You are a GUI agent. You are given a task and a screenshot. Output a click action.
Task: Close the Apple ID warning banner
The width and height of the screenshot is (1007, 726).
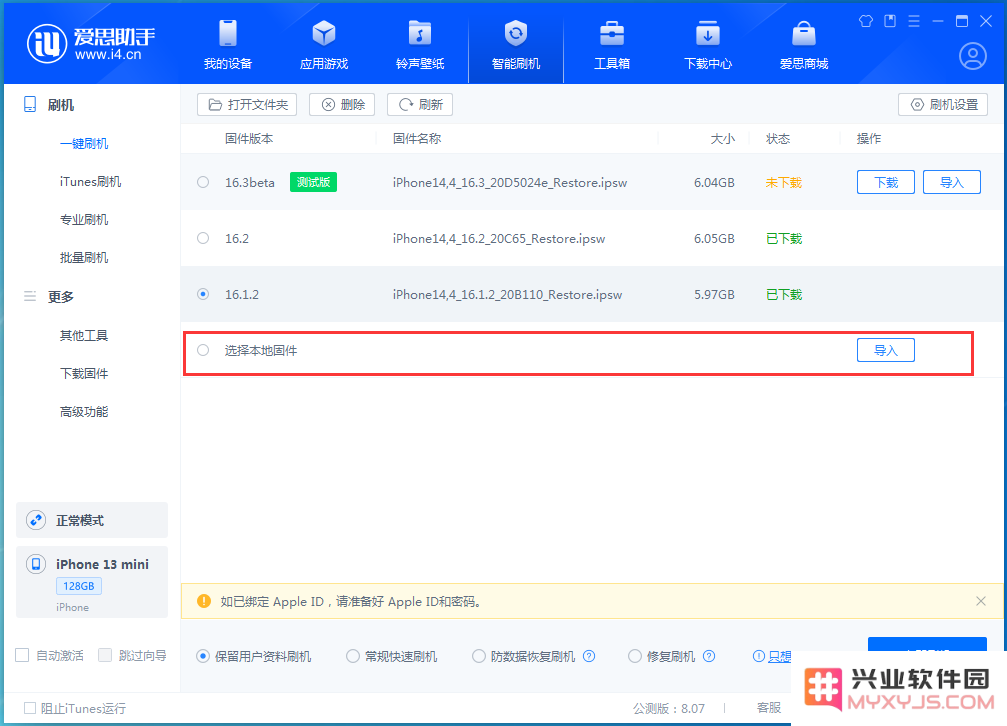[981, 601]
